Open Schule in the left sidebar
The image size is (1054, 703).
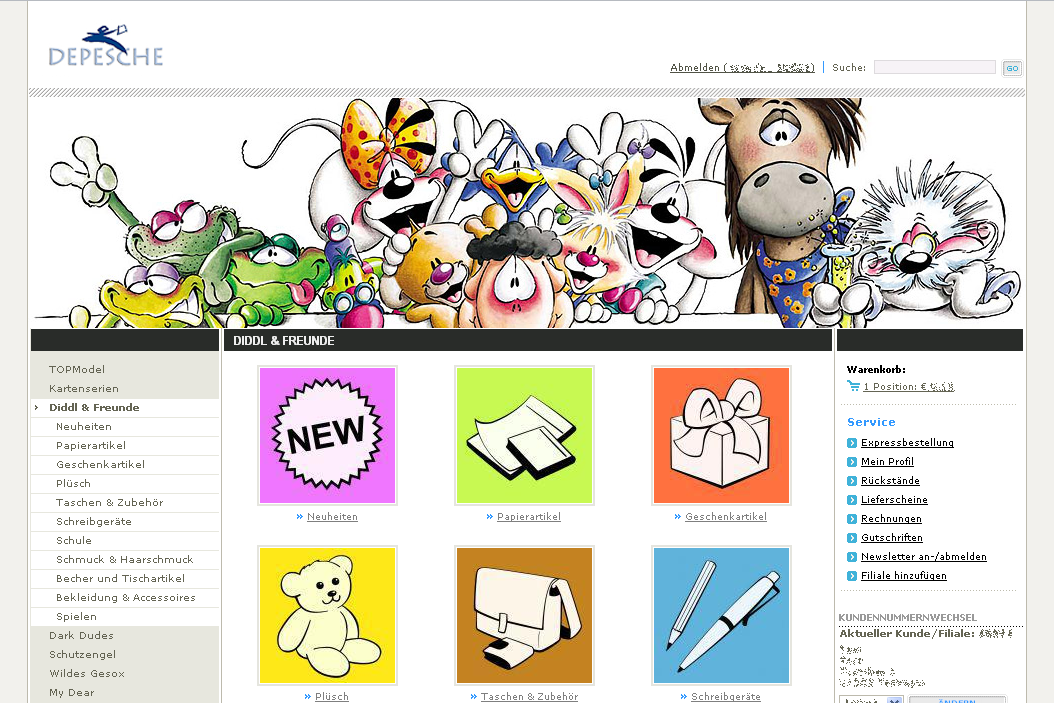coord(74,540)
